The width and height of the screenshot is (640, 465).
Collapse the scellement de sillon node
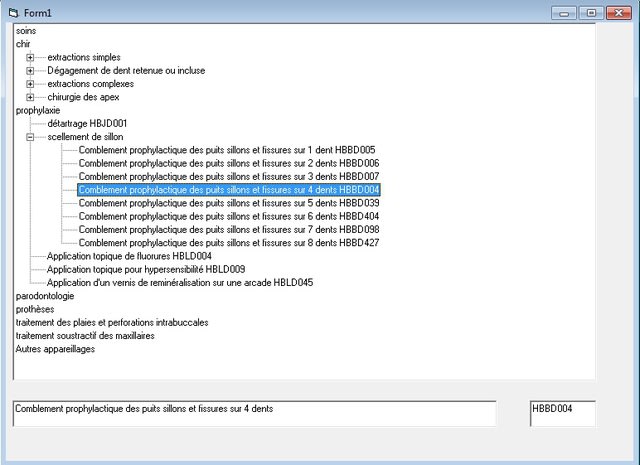30,137
